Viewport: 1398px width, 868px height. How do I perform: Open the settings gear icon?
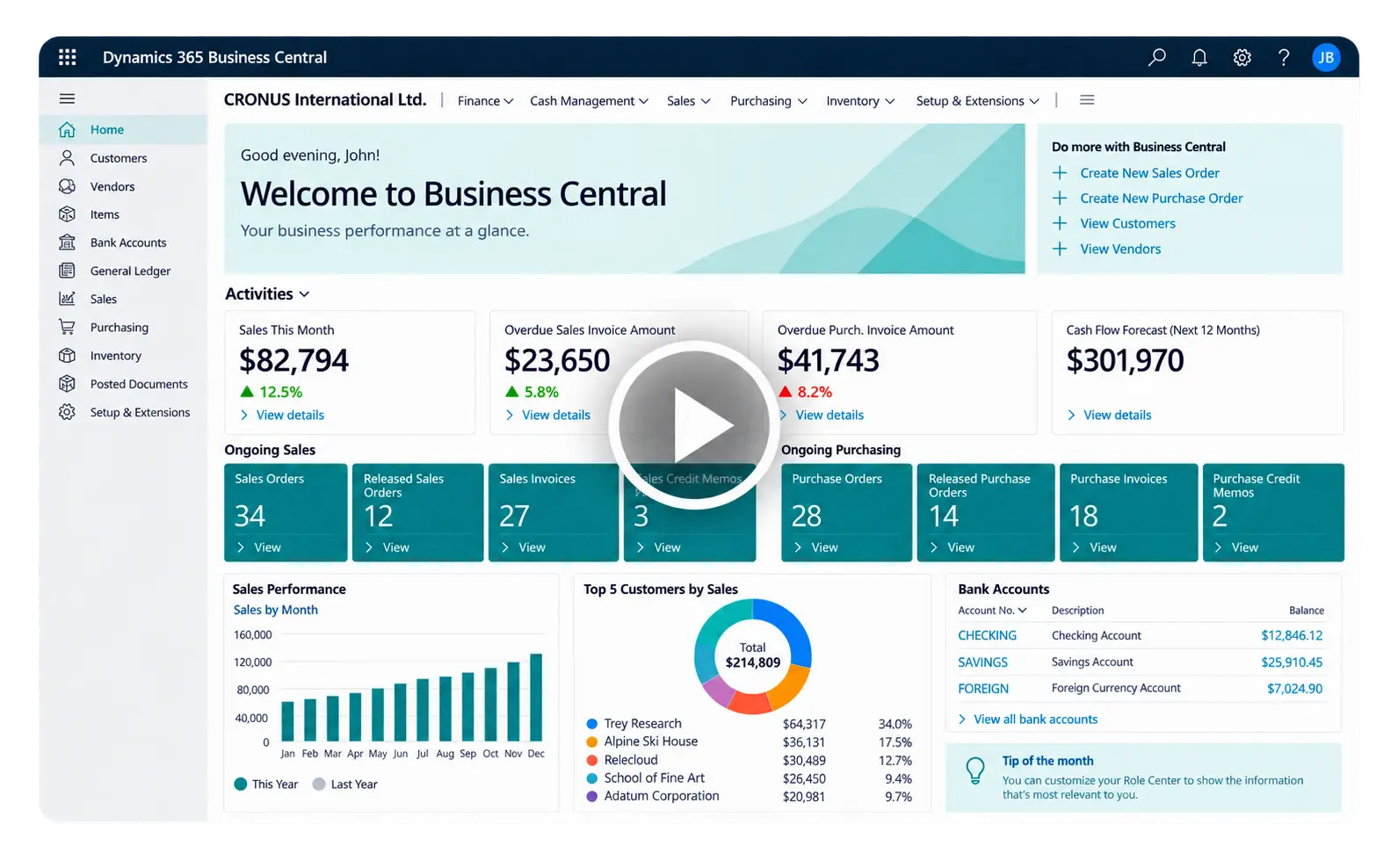(x=1242, y=57)
